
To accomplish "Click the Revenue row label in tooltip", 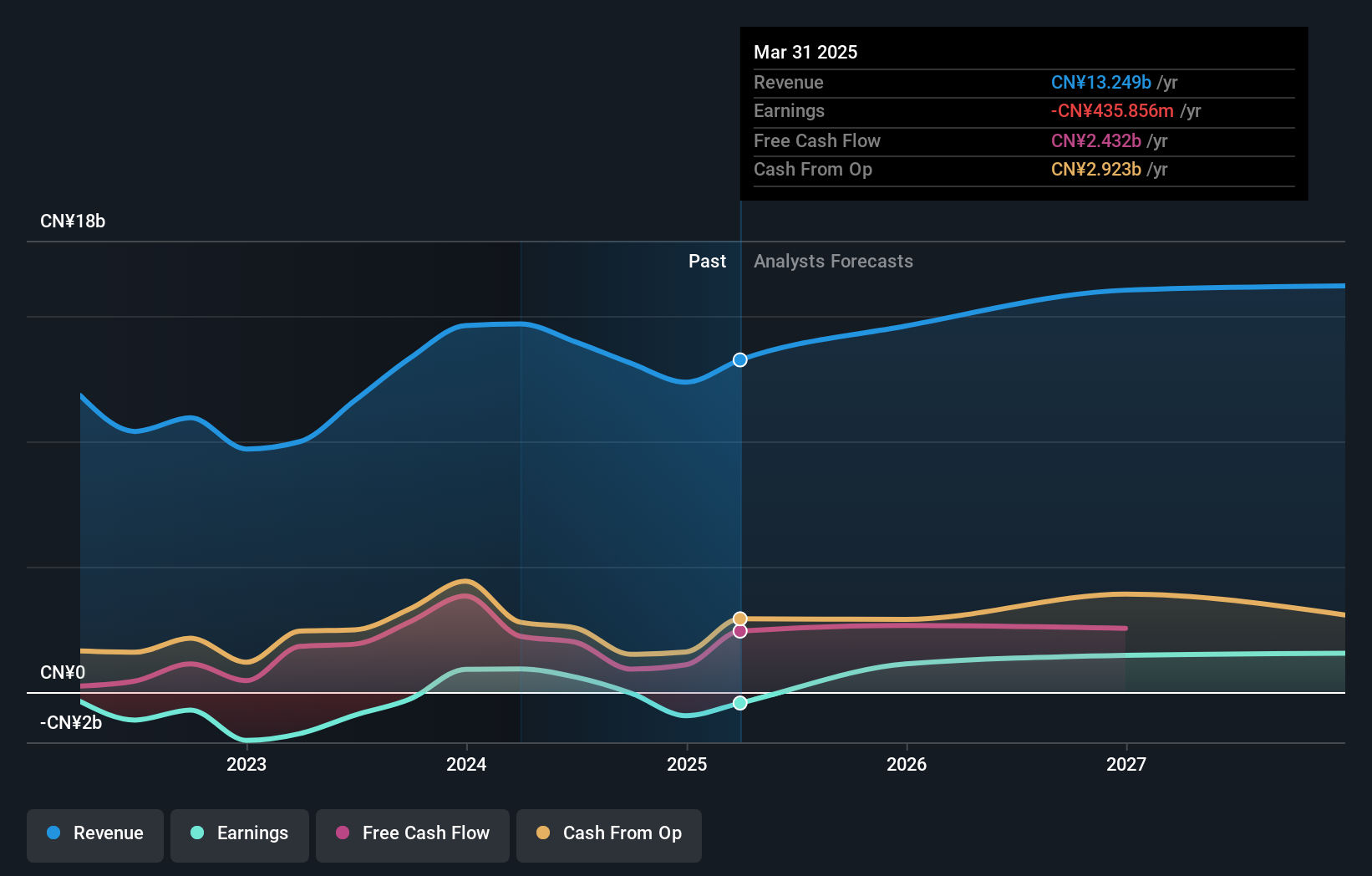I will [789, 83].
